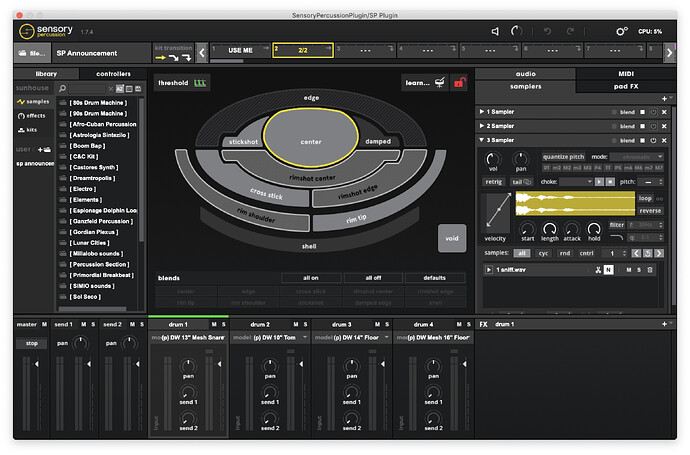Screen dimensions: 690x455
Task: Go to next sample arrow
Action: [x=658, y=253]
